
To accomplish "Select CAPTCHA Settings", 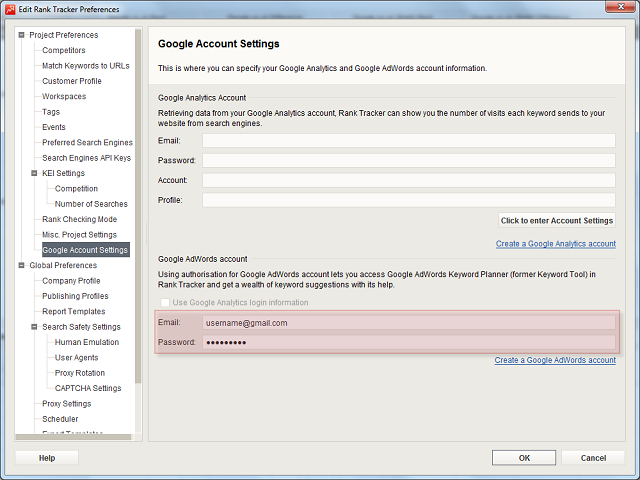I will coord(88,388).
